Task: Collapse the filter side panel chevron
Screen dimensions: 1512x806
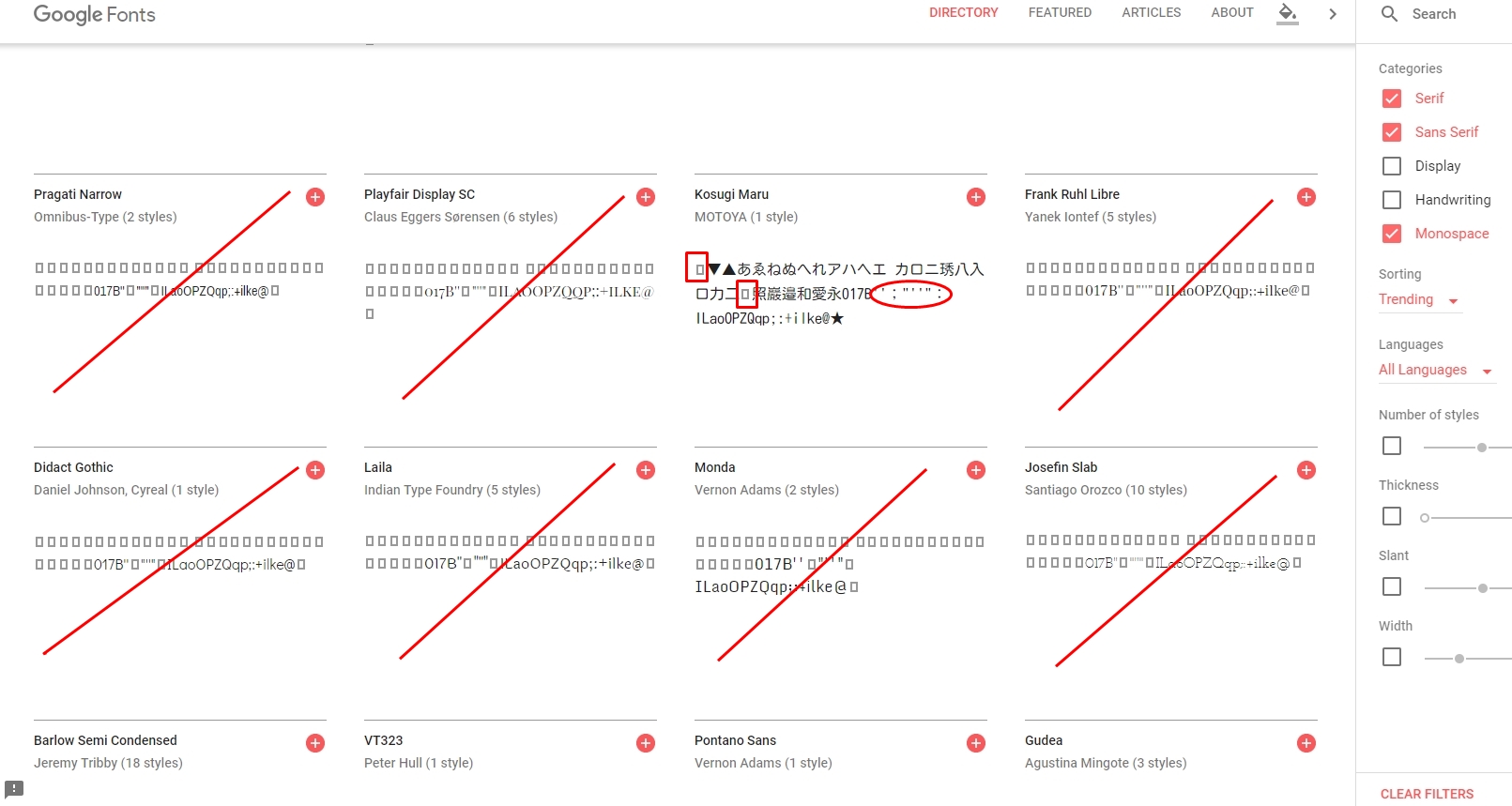Action: tap(1333, 13)
